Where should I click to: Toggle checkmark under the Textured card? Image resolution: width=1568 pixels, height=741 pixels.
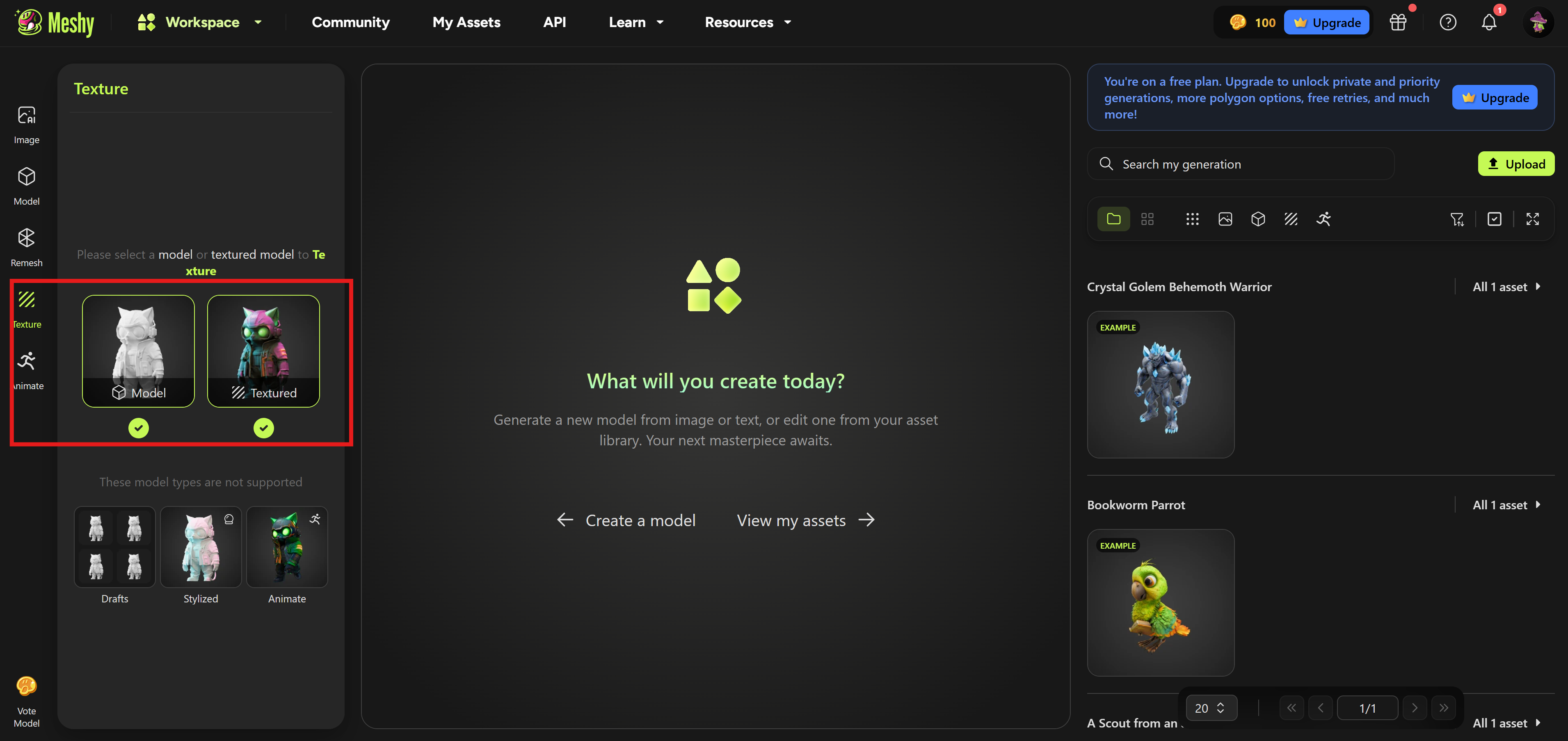click(263, 428)
